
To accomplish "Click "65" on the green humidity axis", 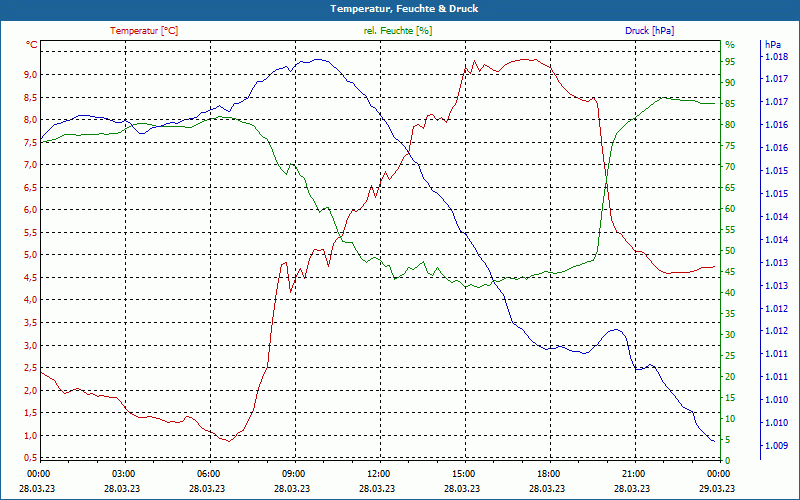I will pos(730,188).
